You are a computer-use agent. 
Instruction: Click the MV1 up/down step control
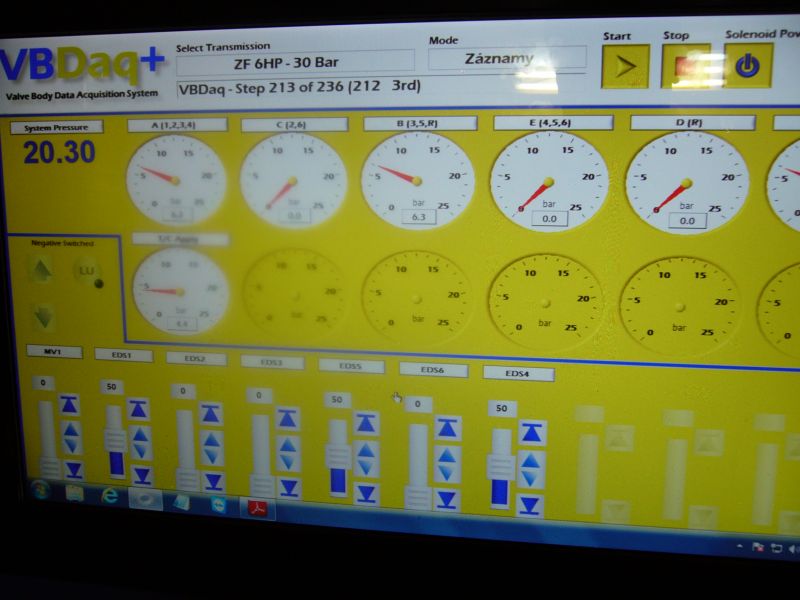(x=71, y=437)
